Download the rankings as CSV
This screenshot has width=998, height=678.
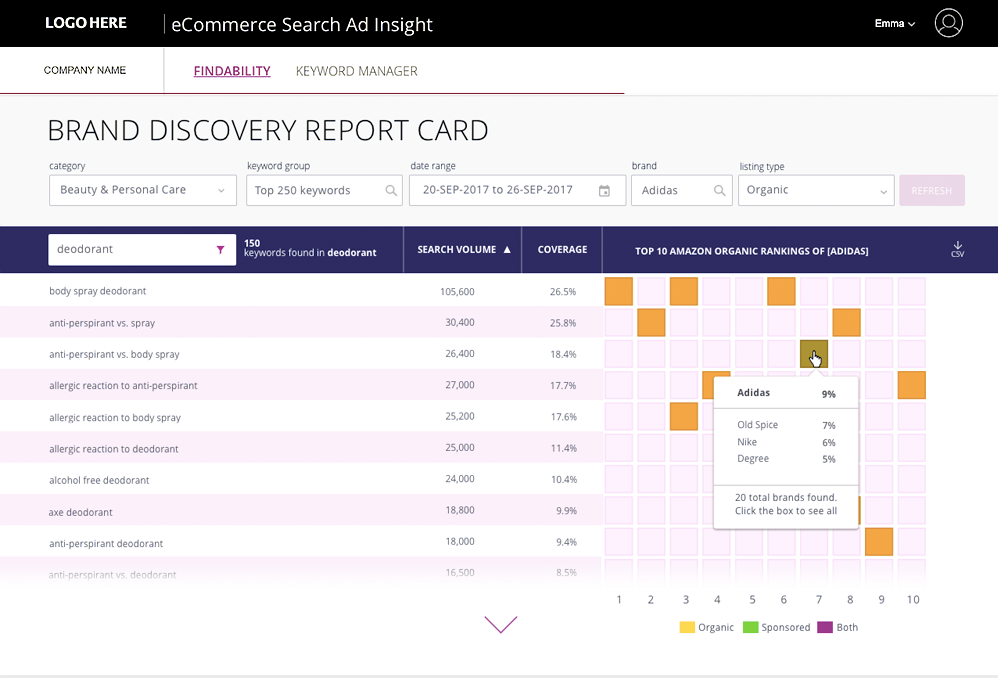tap(957, 249)
